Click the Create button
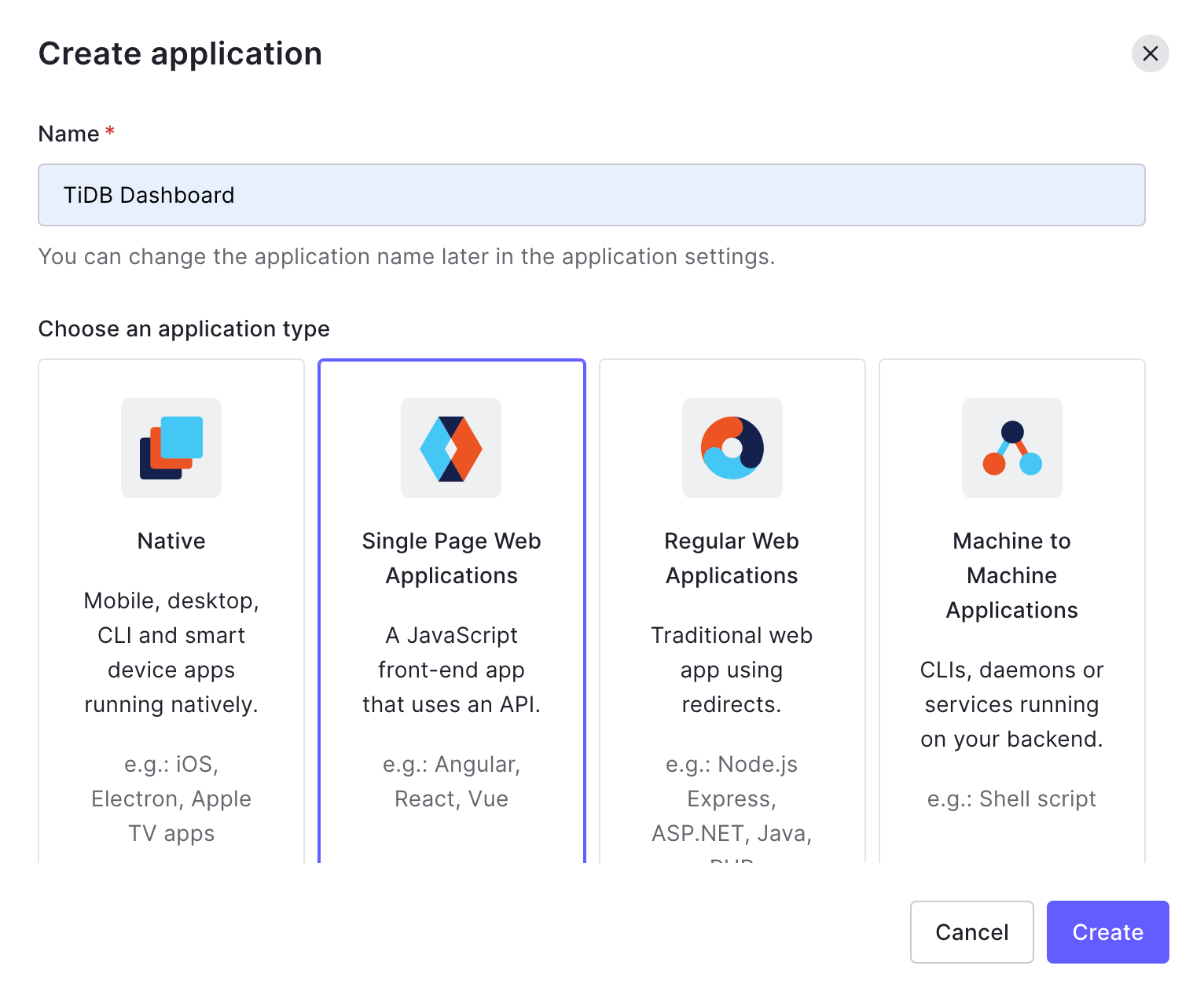This screenshot has width=1204, height=984. coord(1107,932)
